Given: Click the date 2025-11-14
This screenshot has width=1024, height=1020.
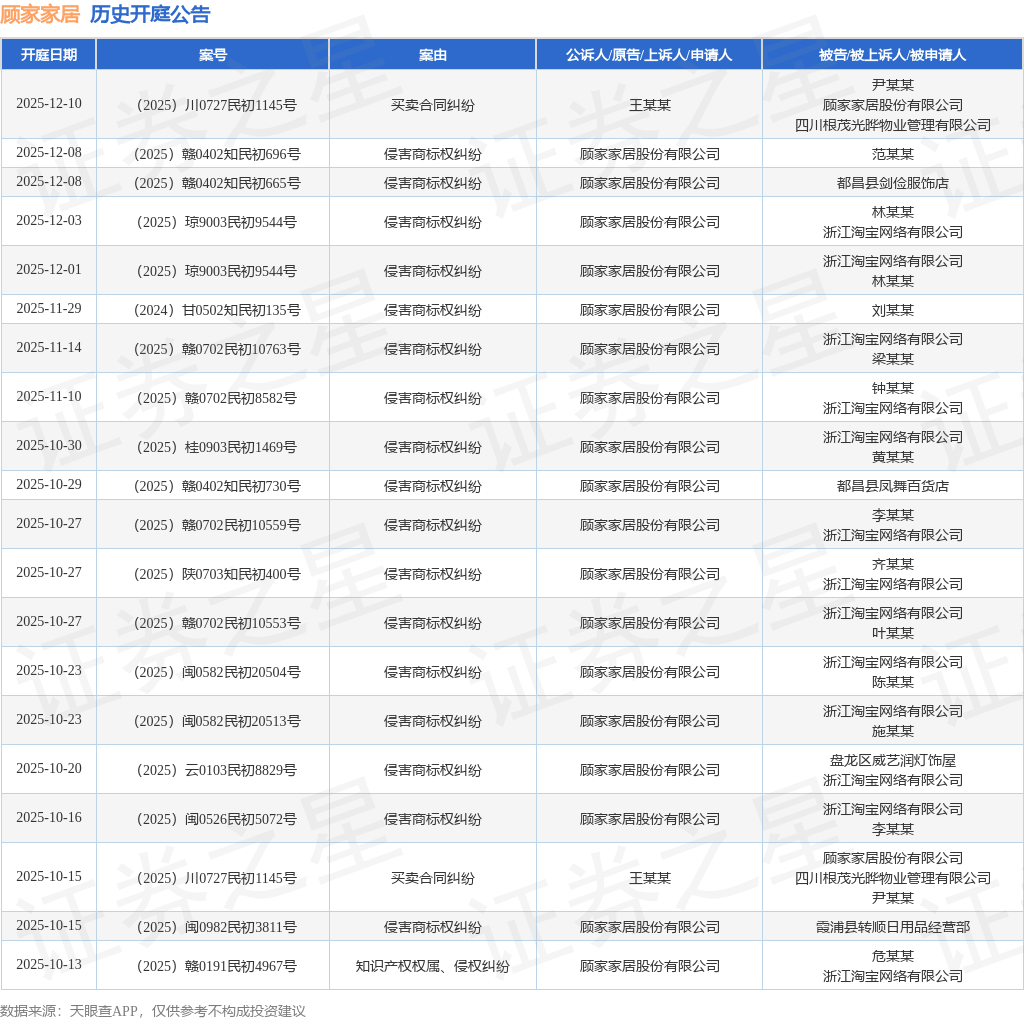Looking at the screenshot, I should point(49,347).
